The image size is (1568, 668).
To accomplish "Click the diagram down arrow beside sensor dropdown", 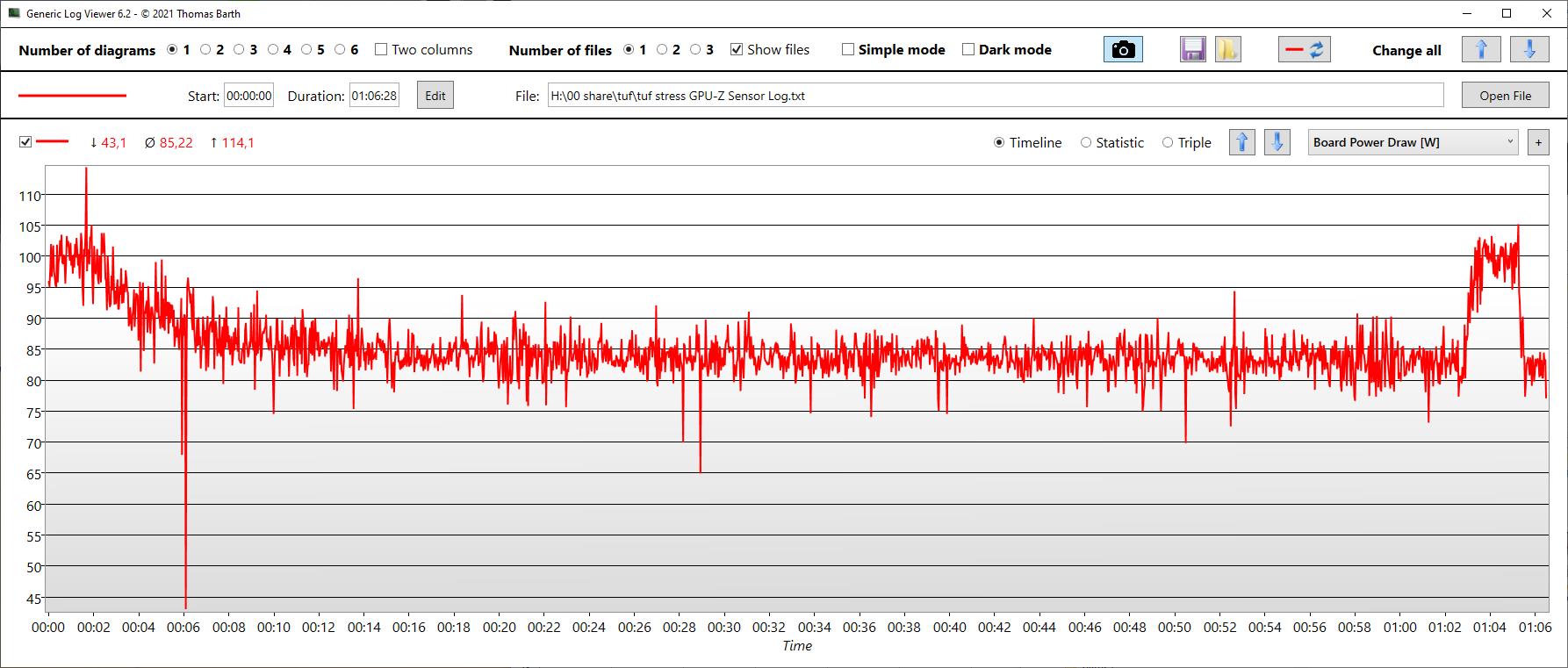I will [1277, 142].
